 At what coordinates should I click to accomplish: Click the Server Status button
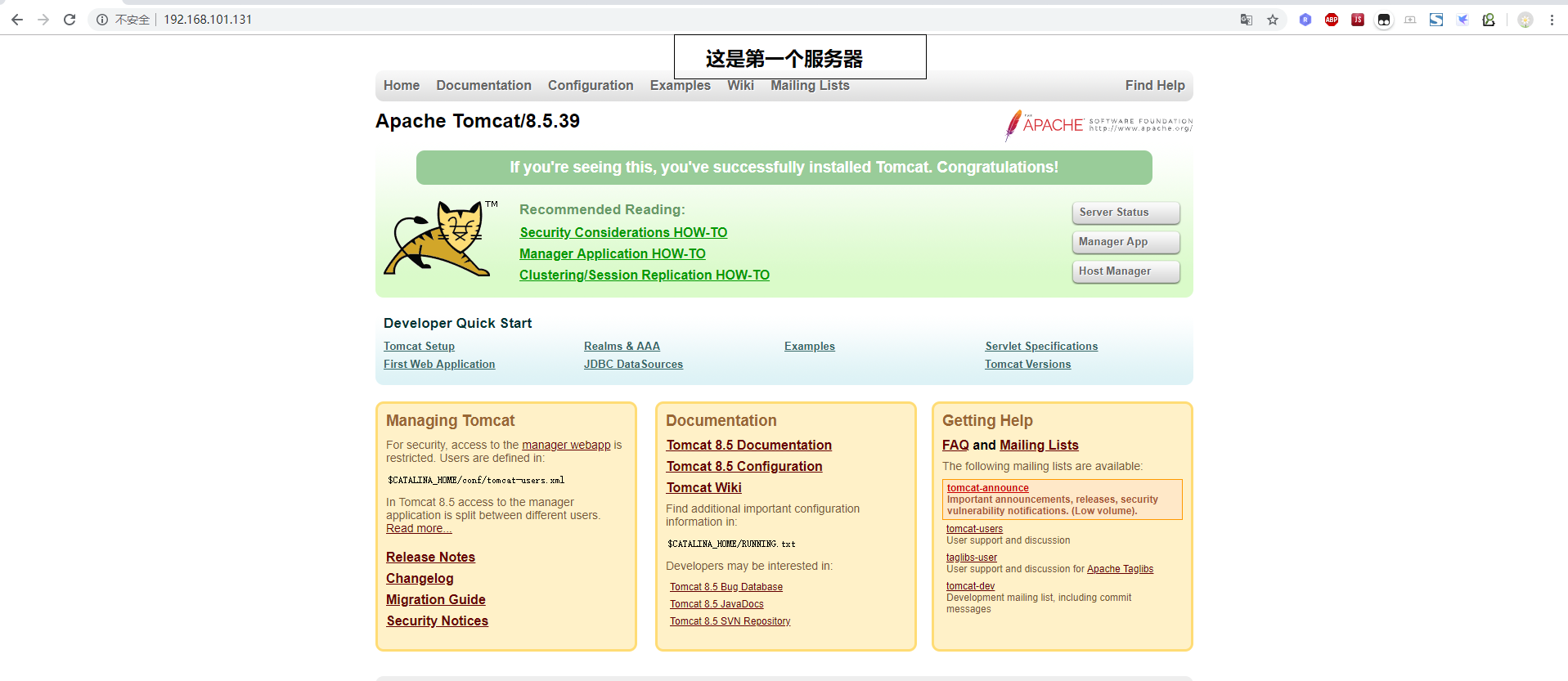click(1125, 213)
